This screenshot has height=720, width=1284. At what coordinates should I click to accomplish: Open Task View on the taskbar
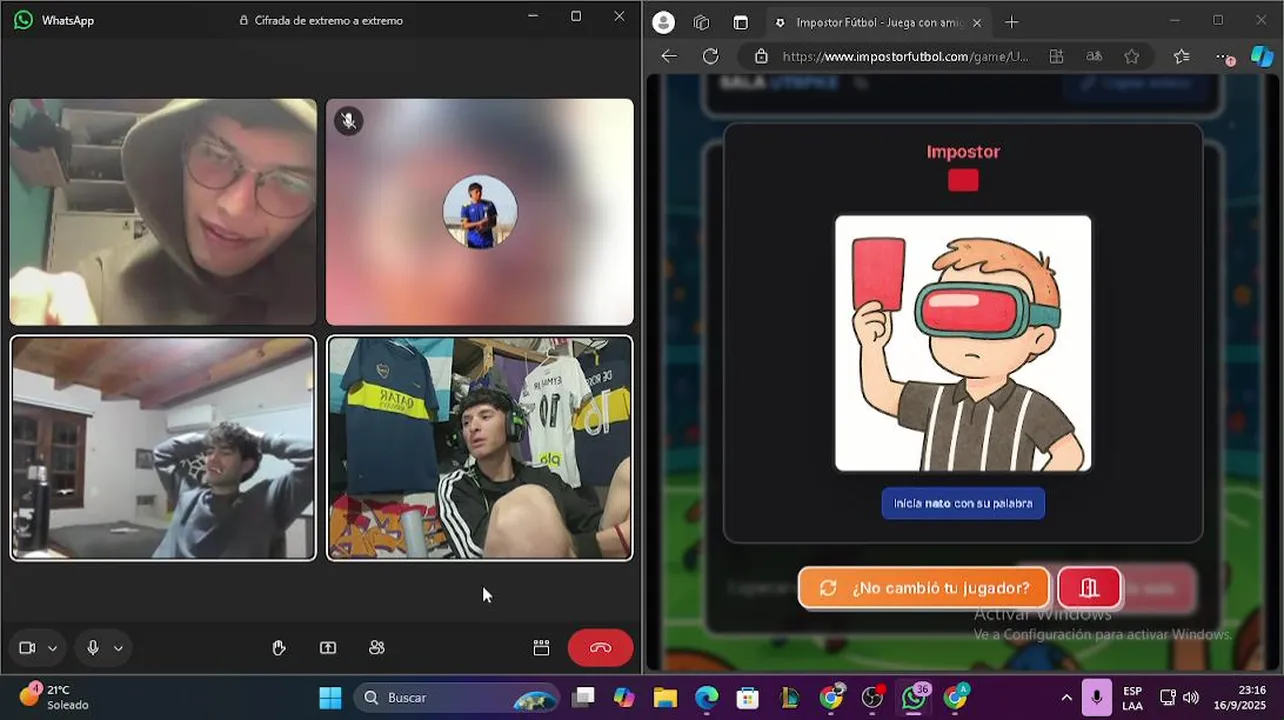[x=584, y=697]
